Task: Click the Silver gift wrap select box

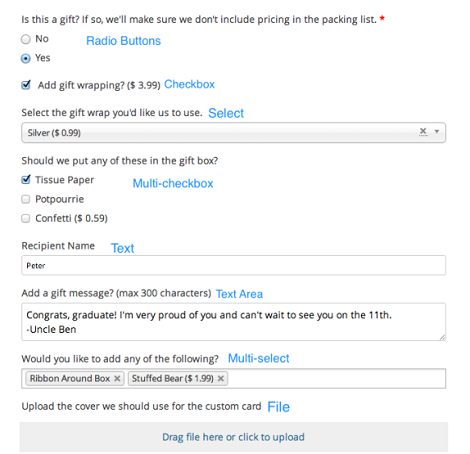Action: coord(233,133)
